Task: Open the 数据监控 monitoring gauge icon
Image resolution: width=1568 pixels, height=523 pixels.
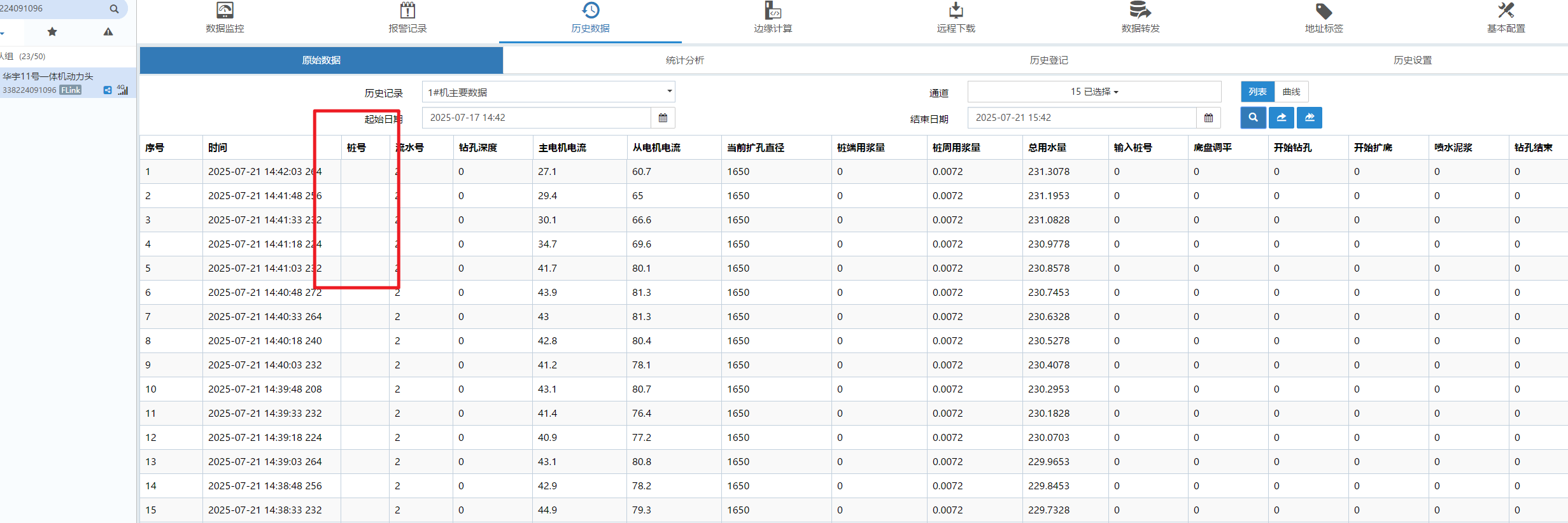Action: pos(225,11)
